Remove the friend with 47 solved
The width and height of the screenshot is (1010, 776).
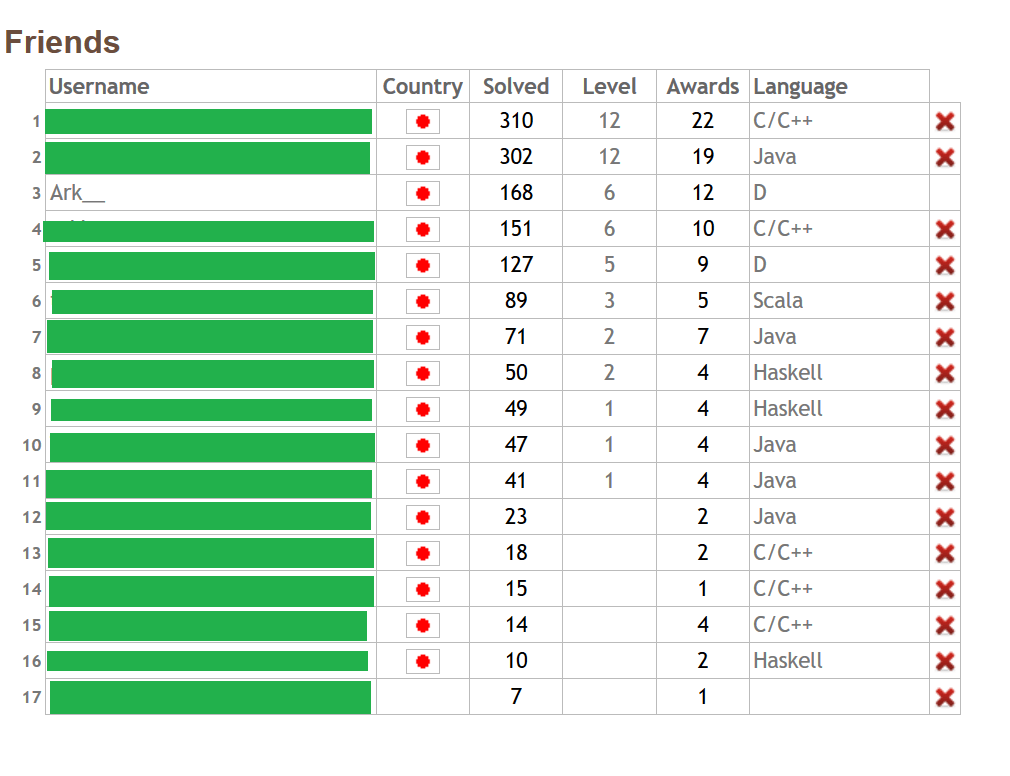click(x=944, y=446)
